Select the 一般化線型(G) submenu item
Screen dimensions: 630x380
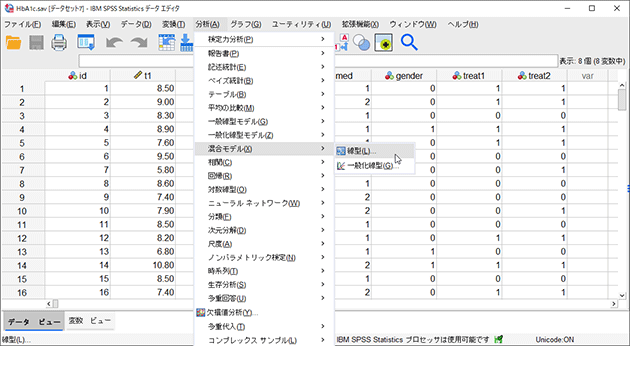pos(374,165)
